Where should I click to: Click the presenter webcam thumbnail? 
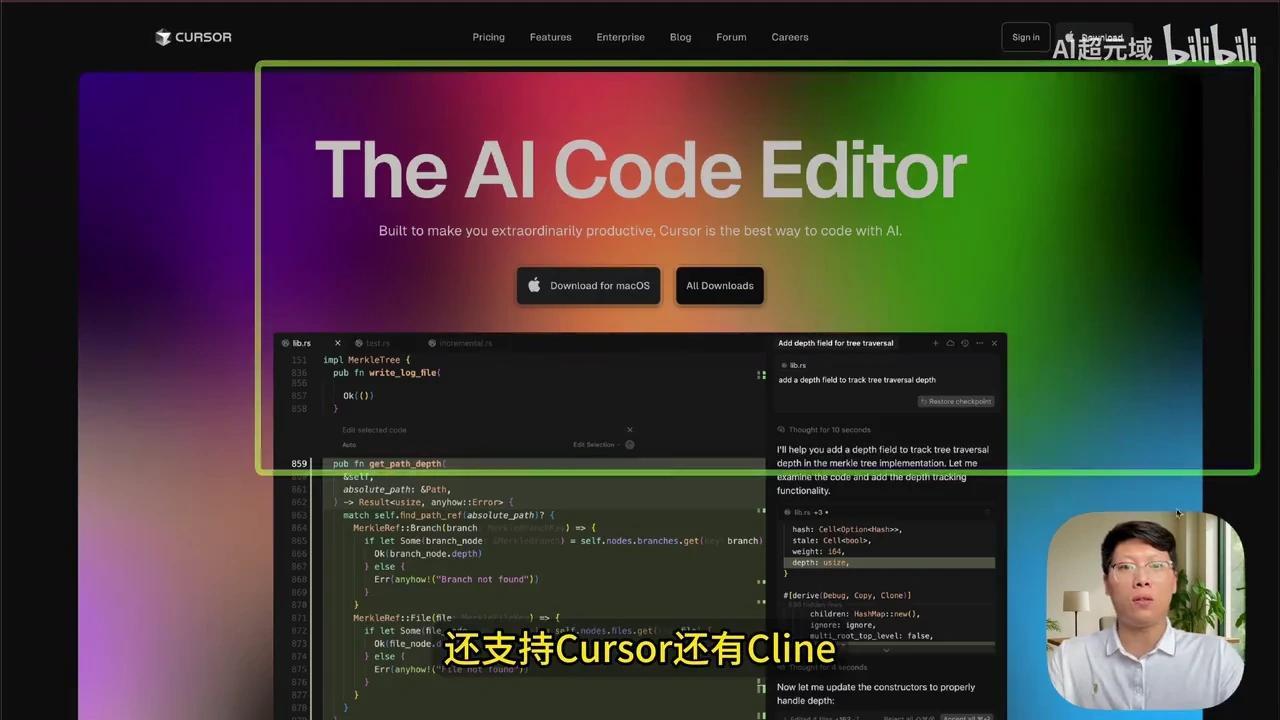pyautogui.click(x=1143, y=610)
